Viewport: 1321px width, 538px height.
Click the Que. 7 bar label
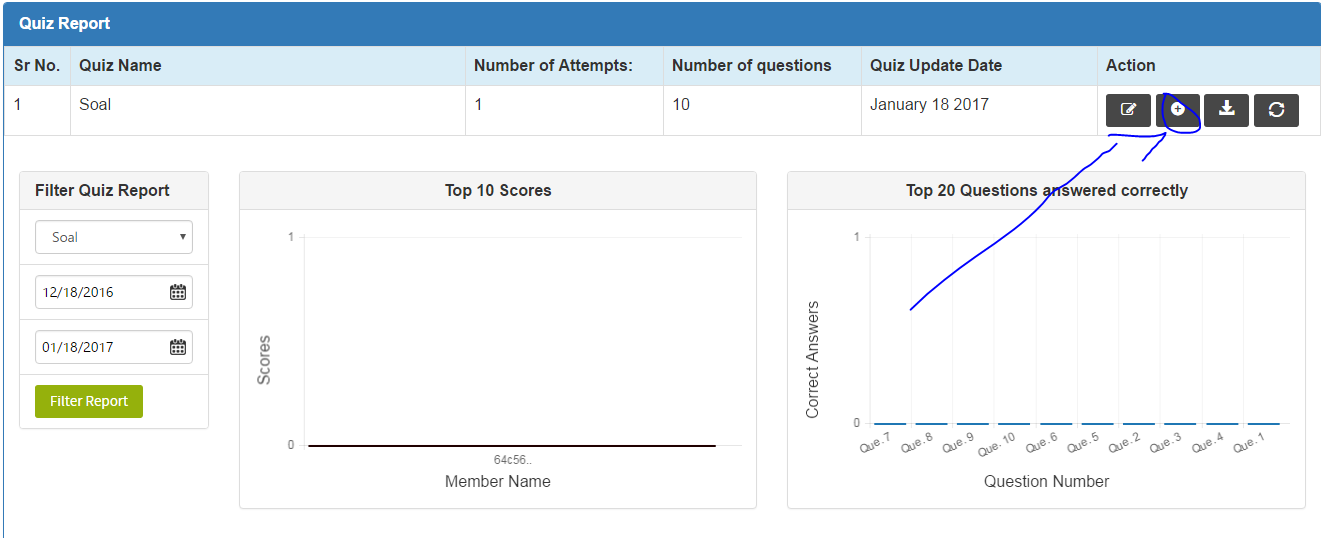tap(875, 444)
